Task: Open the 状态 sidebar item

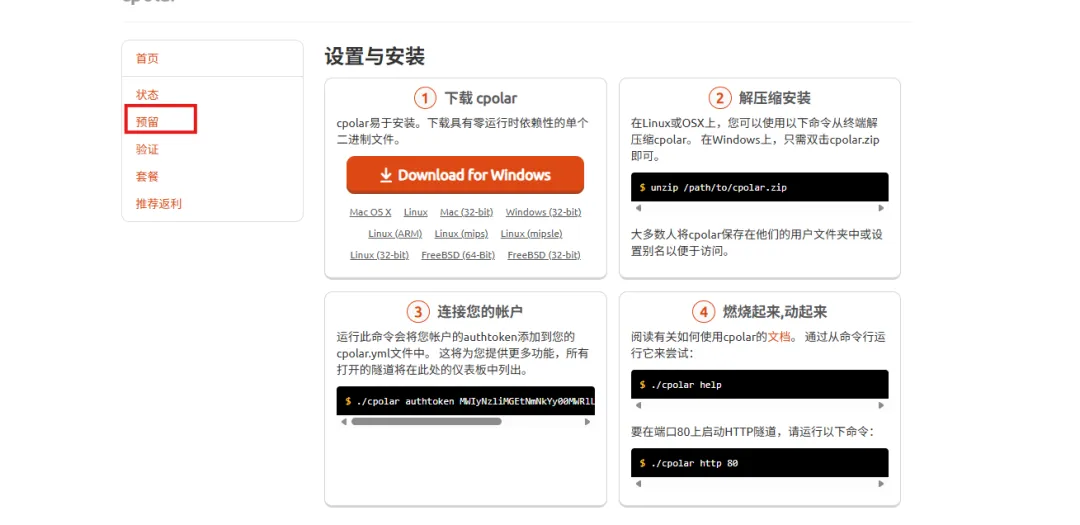Action: 147,94
